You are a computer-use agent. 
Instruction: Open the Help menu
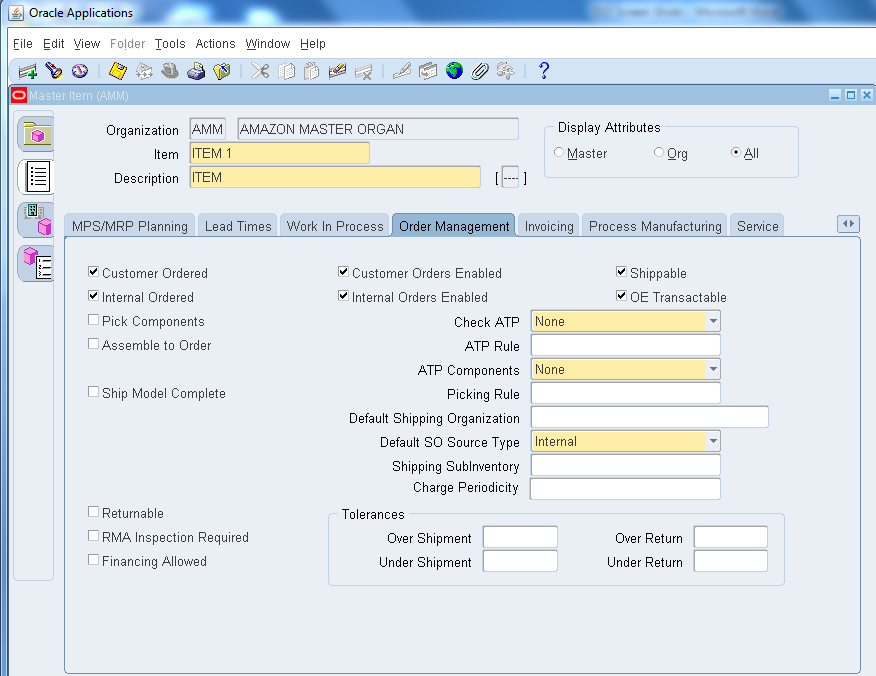pyautogui.click(x=312, y=44)
